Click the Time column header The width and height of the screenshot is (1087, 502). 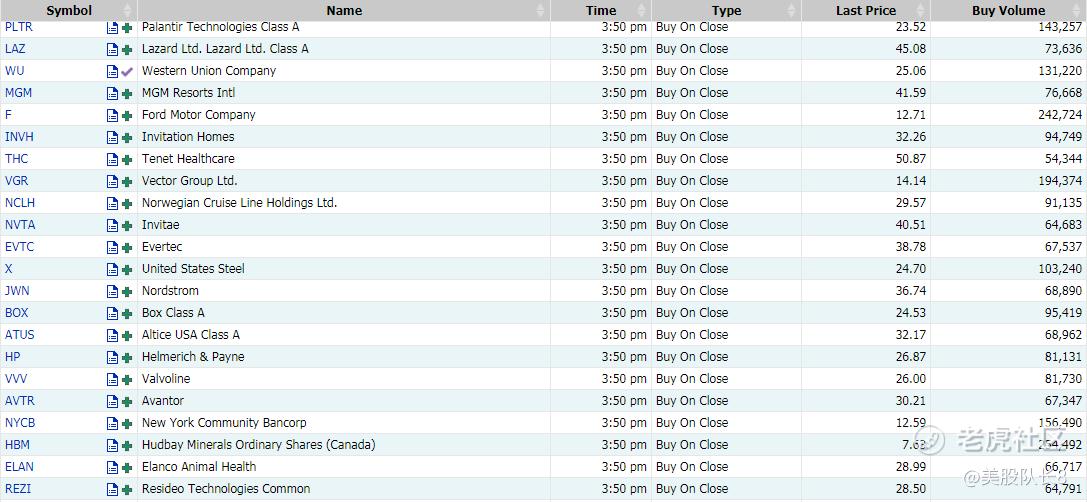point(601,10)
